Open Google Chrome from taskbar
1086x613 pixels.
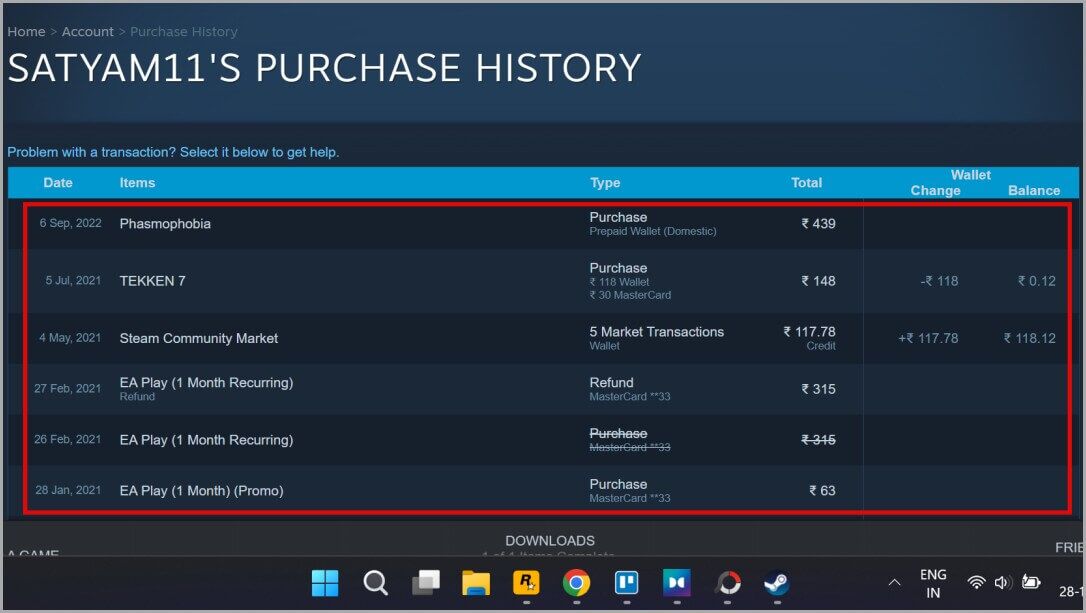[x=576, y=583]
